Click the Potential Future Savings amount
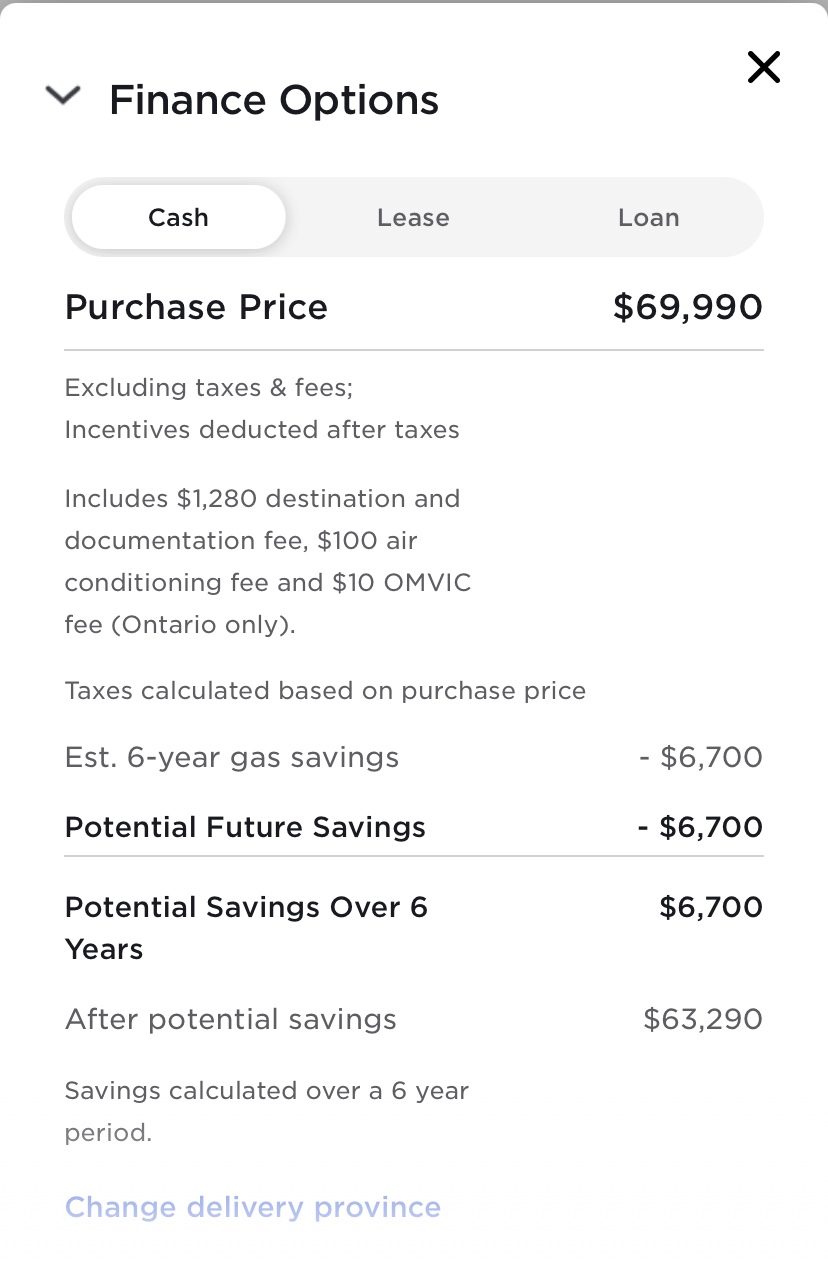This screenshot has width=828, height=1262. pyautogui.click(x=700, y=827)
